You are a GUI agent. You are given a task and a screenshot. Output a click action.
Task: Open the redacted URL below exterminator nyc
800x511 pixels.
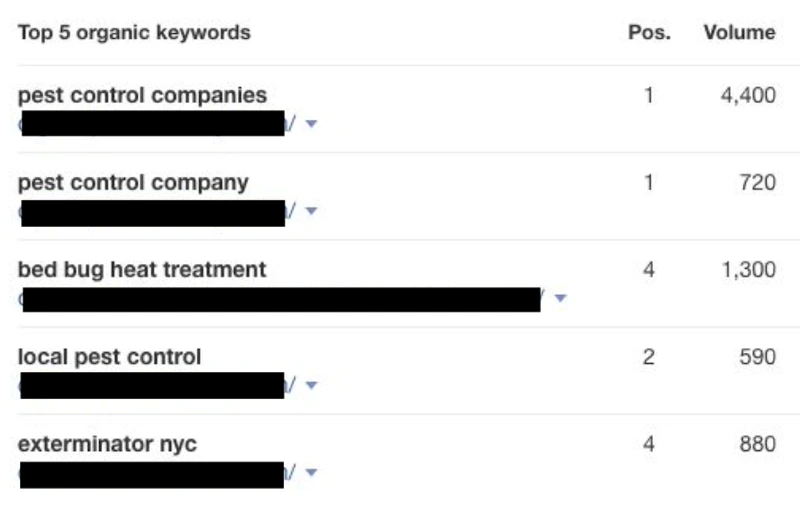click(x=153, y=472)
